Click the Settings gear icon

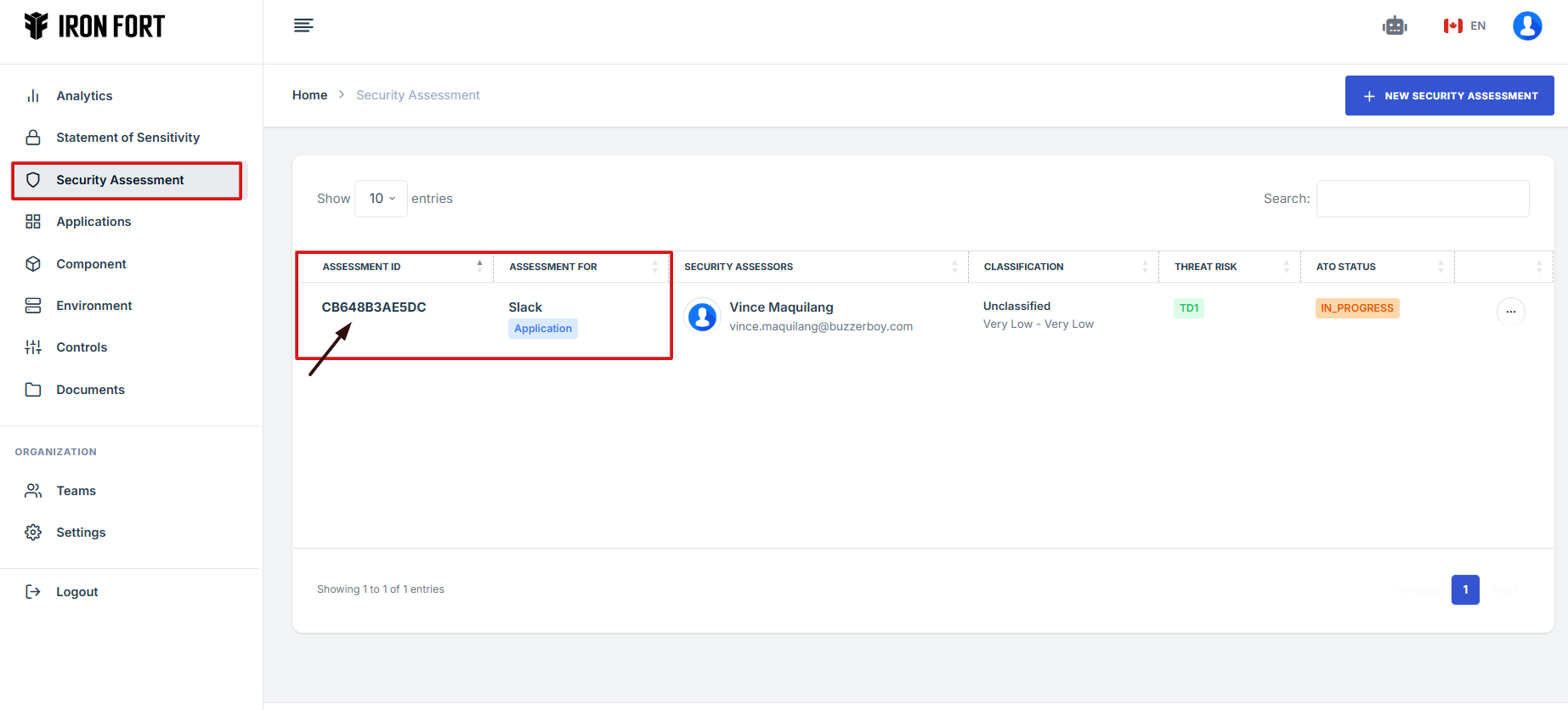(33, 532)
